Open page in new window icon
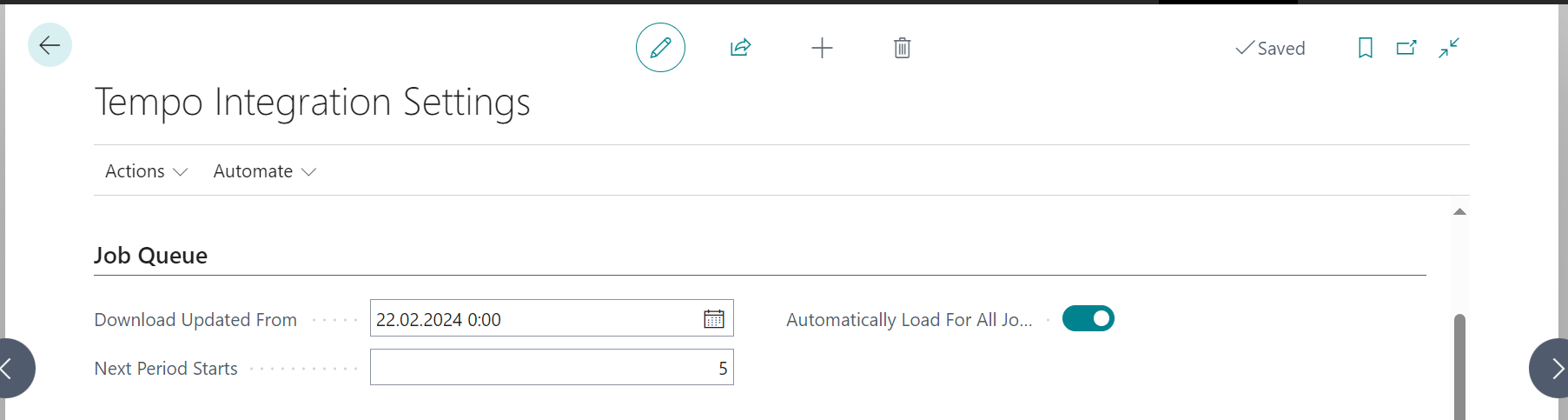The width and height of the screenshot is (1568, 420). pos(1406,48)
